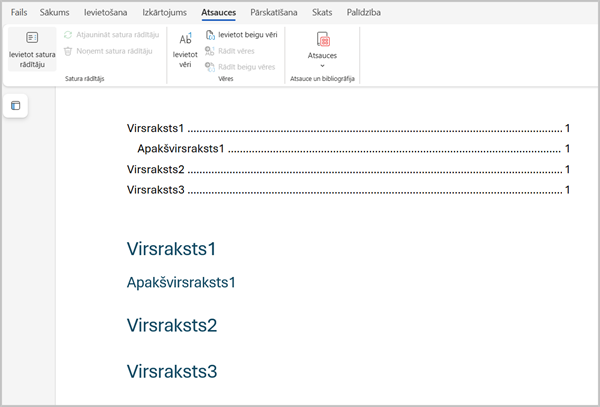Click the large Virsraksts1 heading
Image resolution: width=600 pixels, height=407 pixels.
pyautogui.click(x=171, y=249)
